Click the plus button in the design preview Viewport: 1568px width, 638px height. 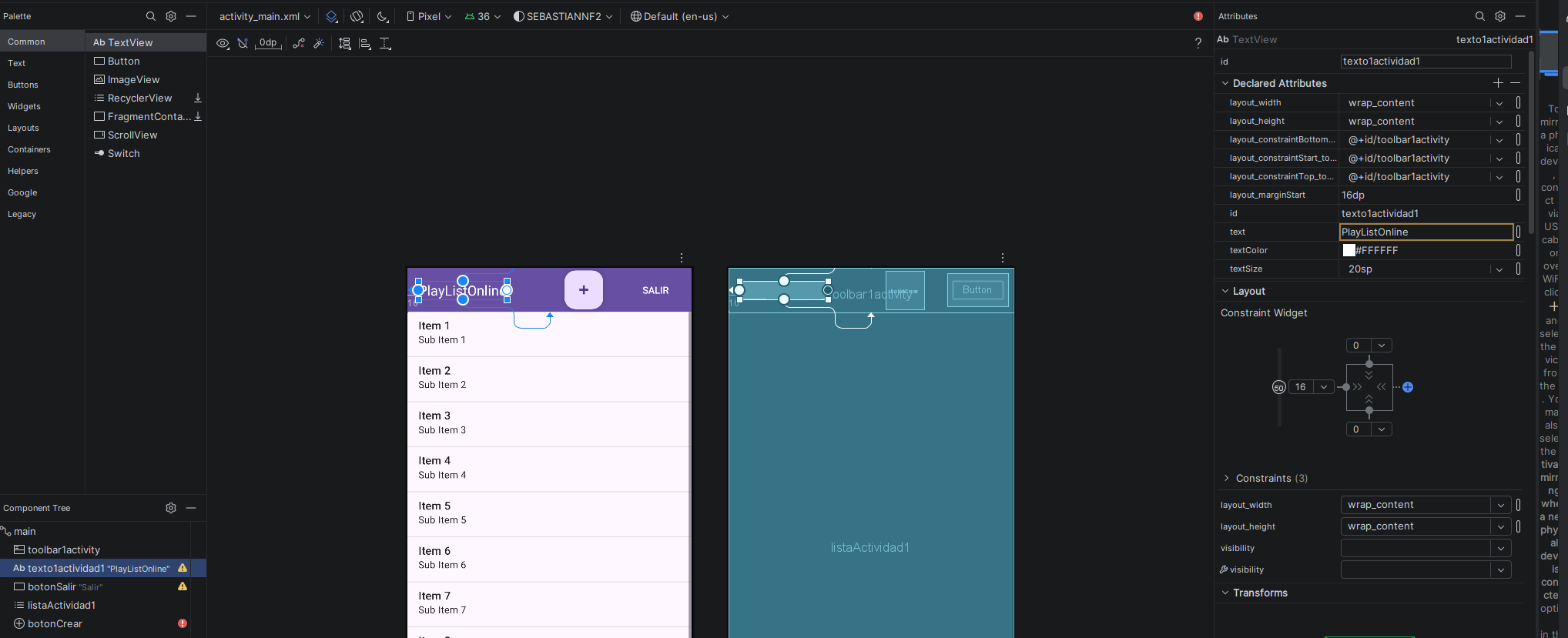pos(584,290)
